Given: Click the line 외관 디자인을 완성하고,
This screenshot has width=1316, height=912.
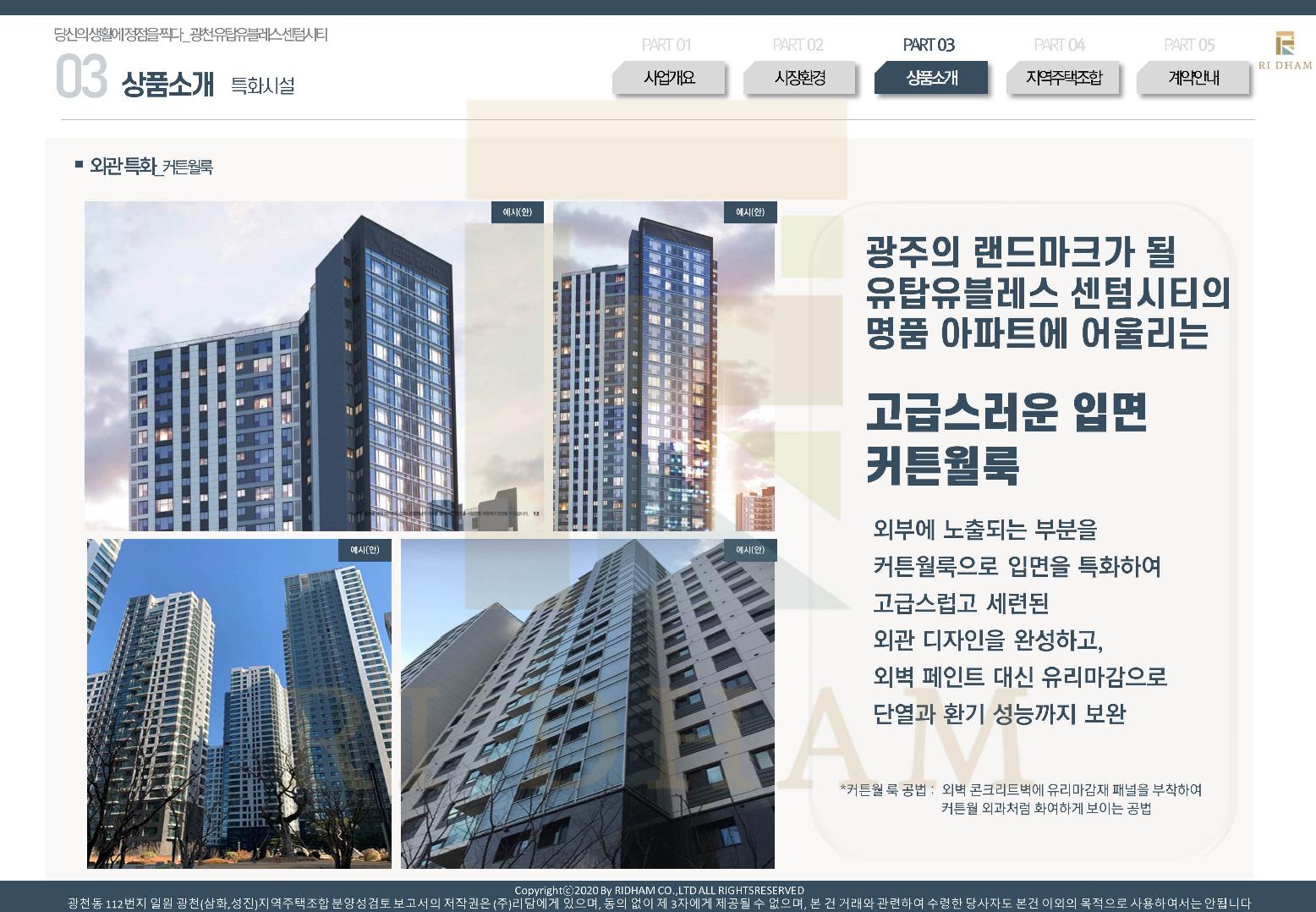Looking at the screenshot, I should [988, 640].
